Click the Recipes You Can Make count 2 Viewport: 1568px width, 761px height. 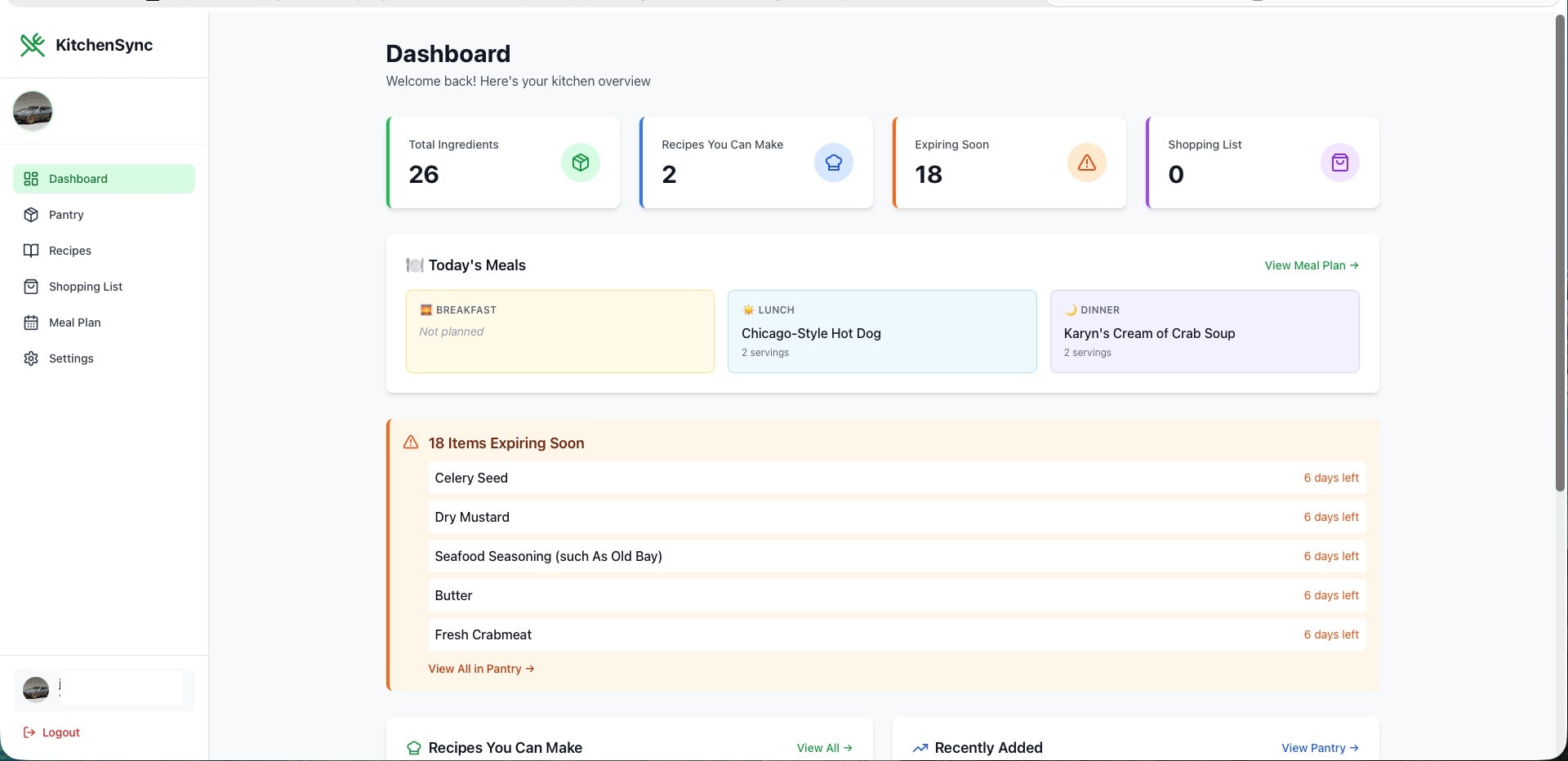click(x=669, y=174)
